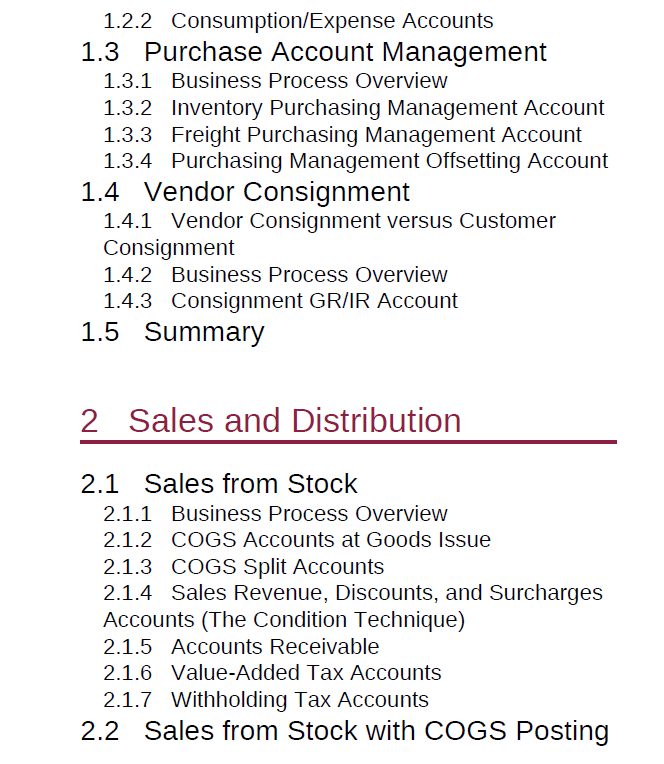Open 2.1.1 Business Process Overview
Viewport: 664px width, 764px height.
pos(275,514)
